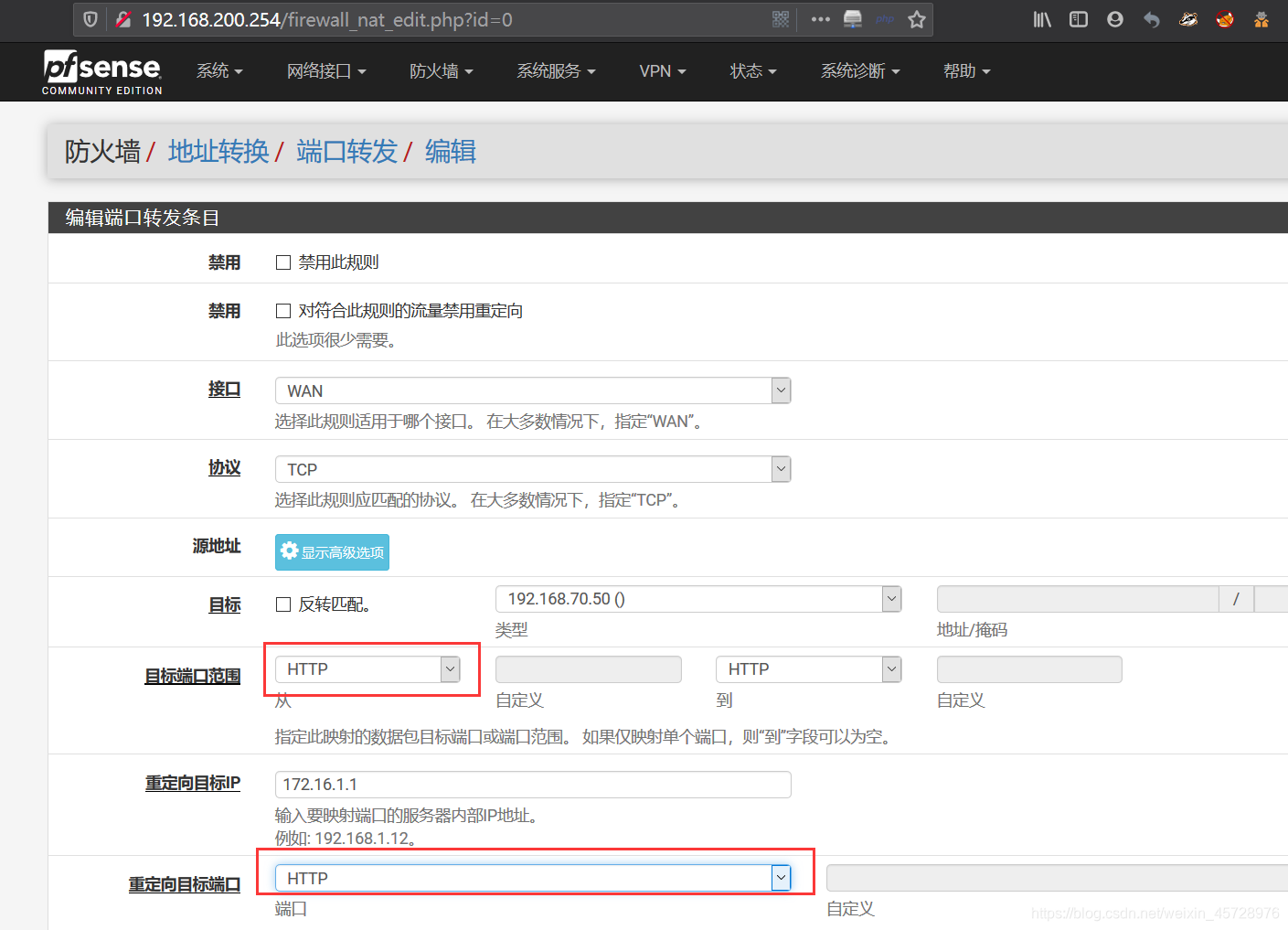Bookmark this page with the star icon
The height and width of the screenshot is (930, 1288).
pyautogui.click(x=917, y=19)
